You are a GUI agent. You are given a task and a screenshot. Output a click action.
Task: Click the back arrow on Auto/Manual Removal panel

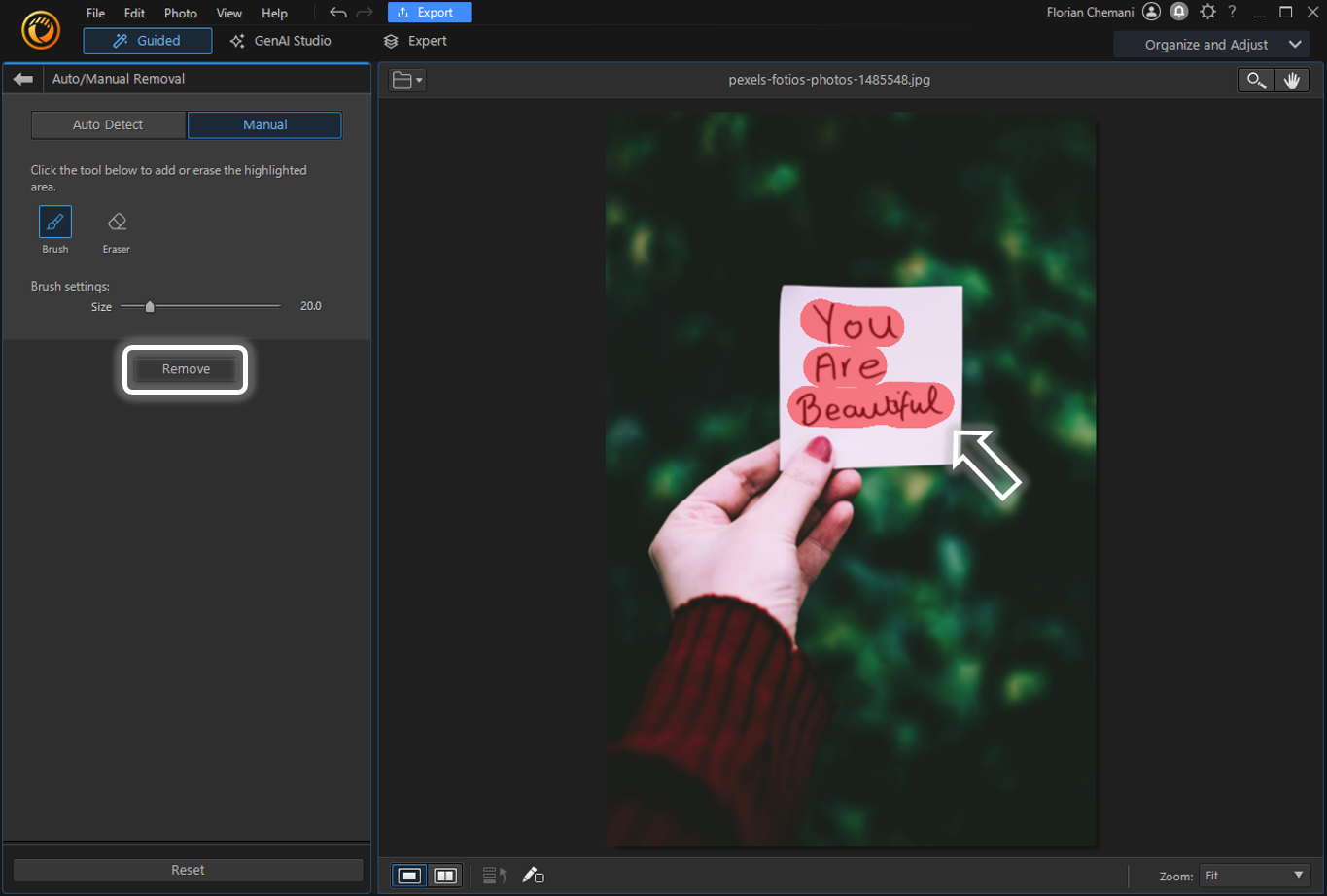(x=21, y=79)
